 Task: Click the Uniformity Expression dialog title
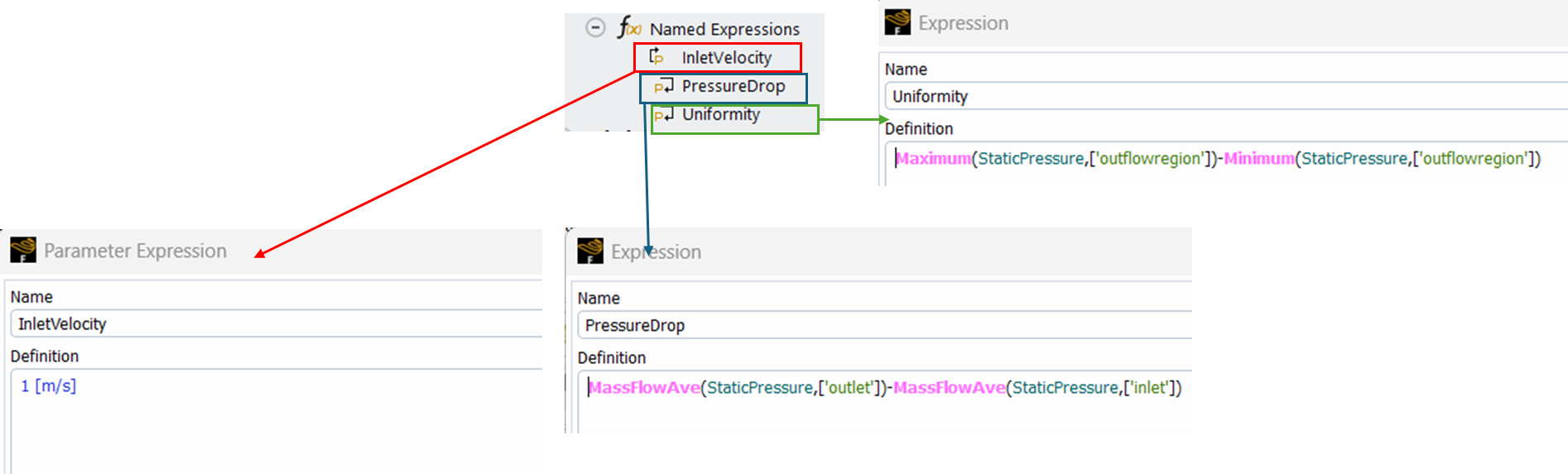click(963, 23)
